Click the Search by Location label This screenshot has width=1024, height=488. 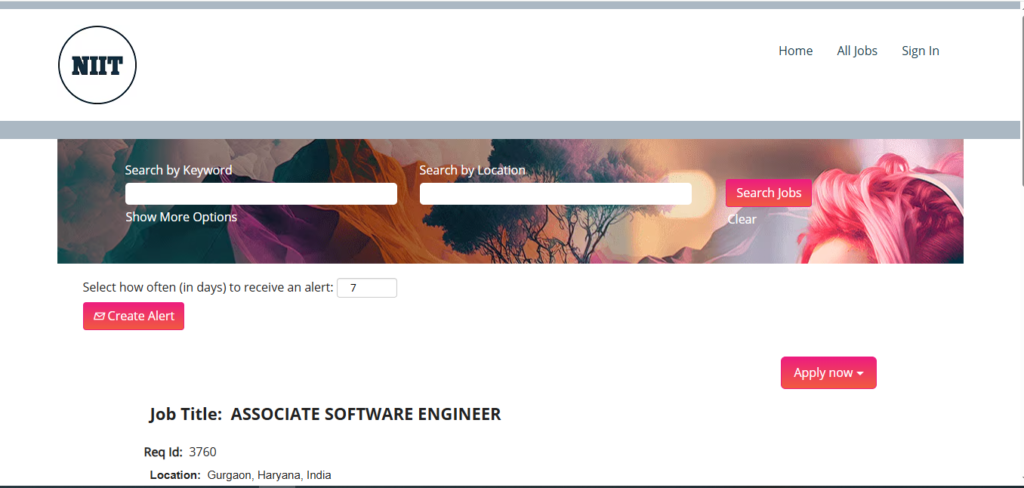[x=472, y=171]
